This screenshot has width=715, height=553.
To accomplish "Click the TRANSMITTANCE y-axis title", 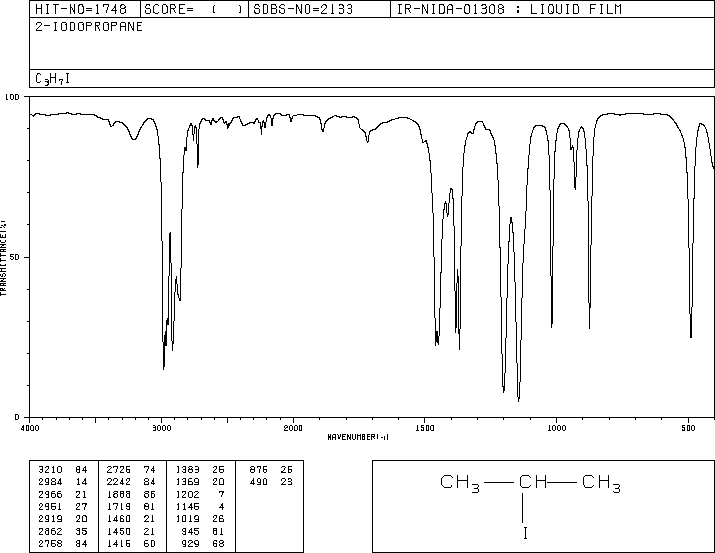I will point(3,258).
